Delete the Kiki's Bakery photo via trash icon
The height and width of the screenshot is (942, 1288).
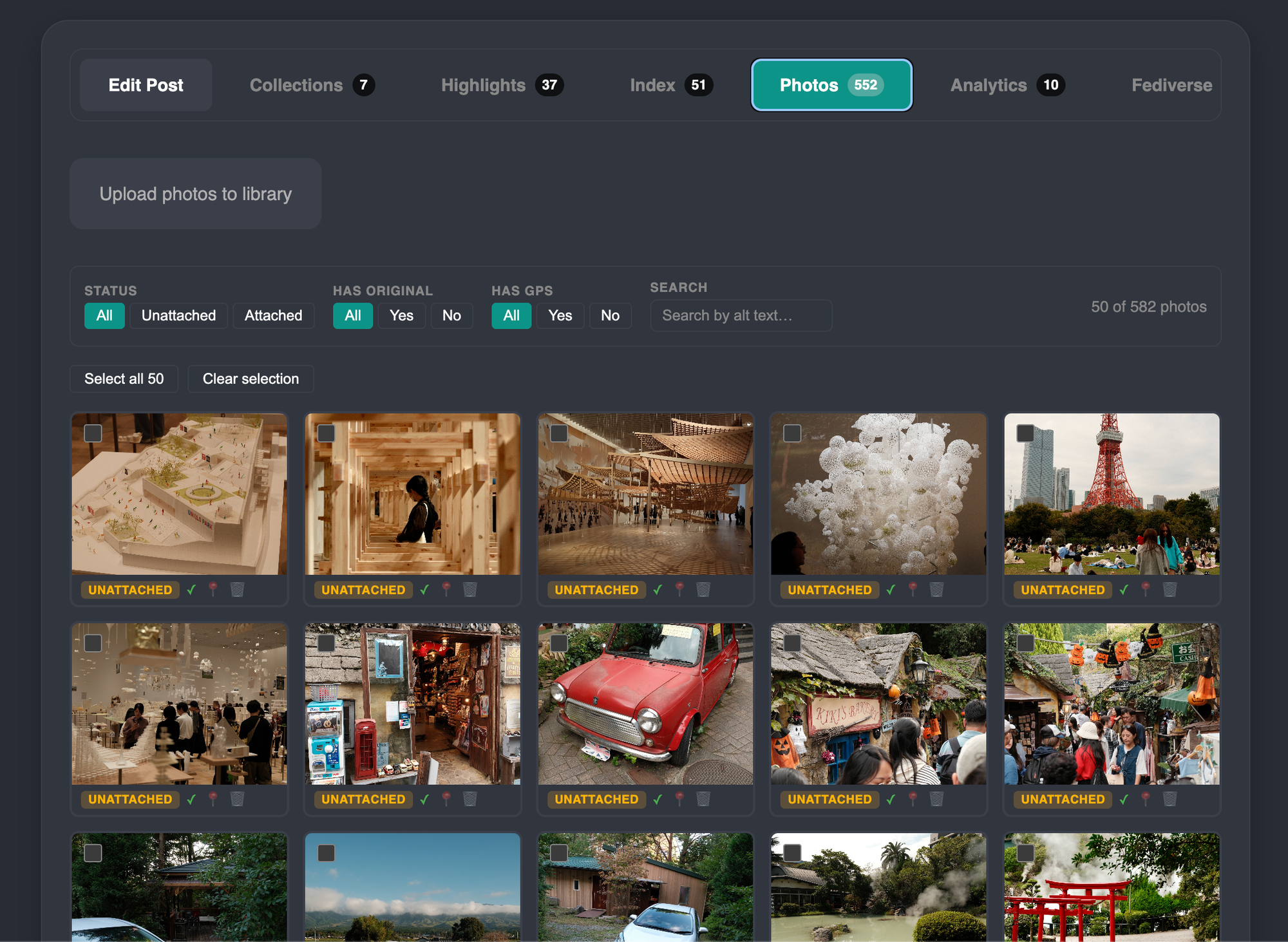936,799
